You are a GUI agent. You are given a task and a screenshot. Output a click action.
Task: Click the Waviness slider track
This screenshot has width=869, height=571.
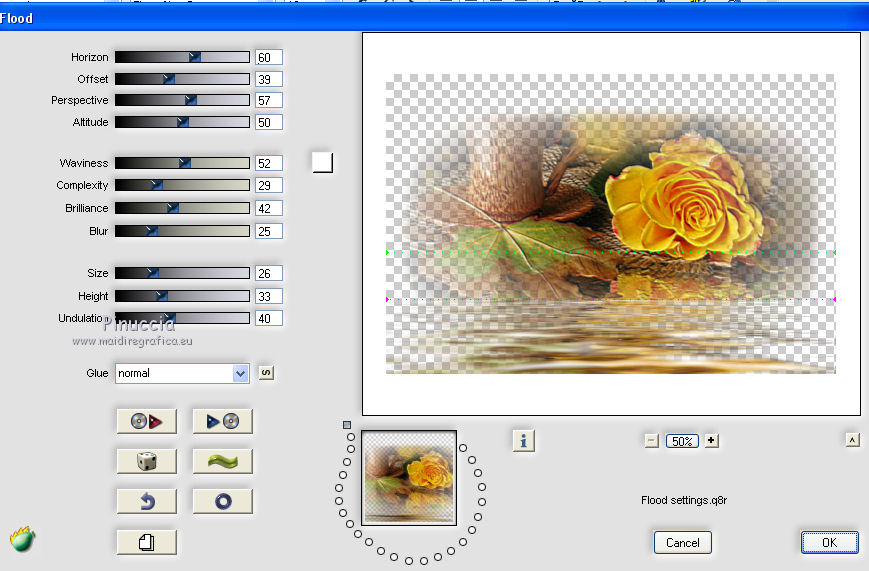coord(182,163)
